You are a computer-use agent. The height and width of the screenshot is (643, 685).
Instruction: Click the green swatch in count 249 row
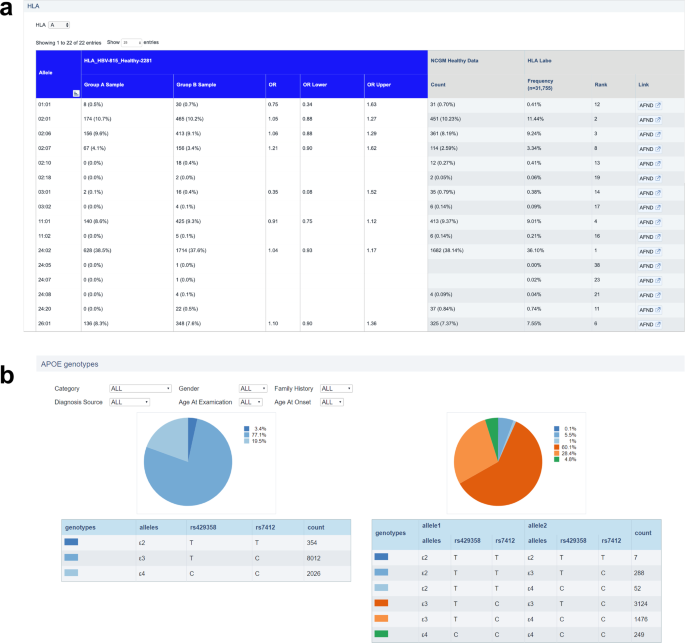pyautogui.click(x=381, y=634)
